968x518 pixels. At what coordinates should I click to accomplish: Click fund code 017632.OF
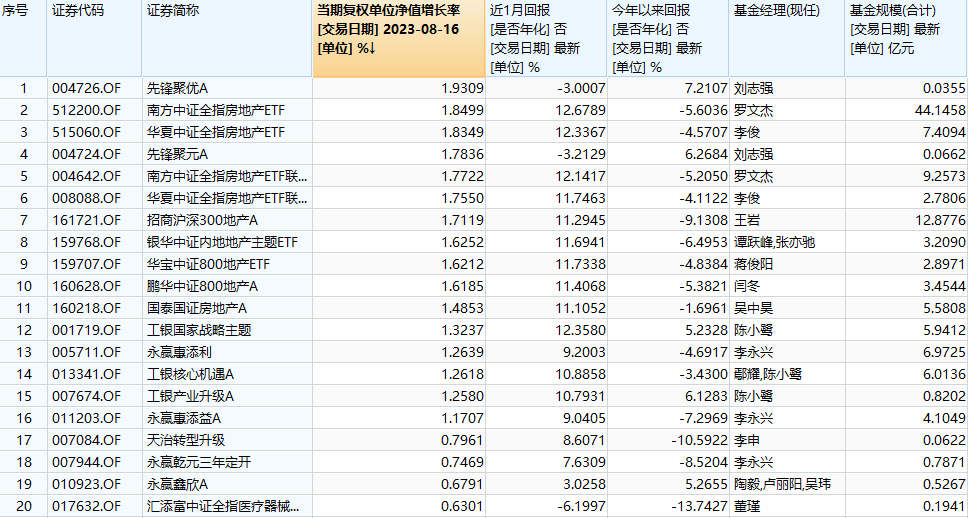86,506
